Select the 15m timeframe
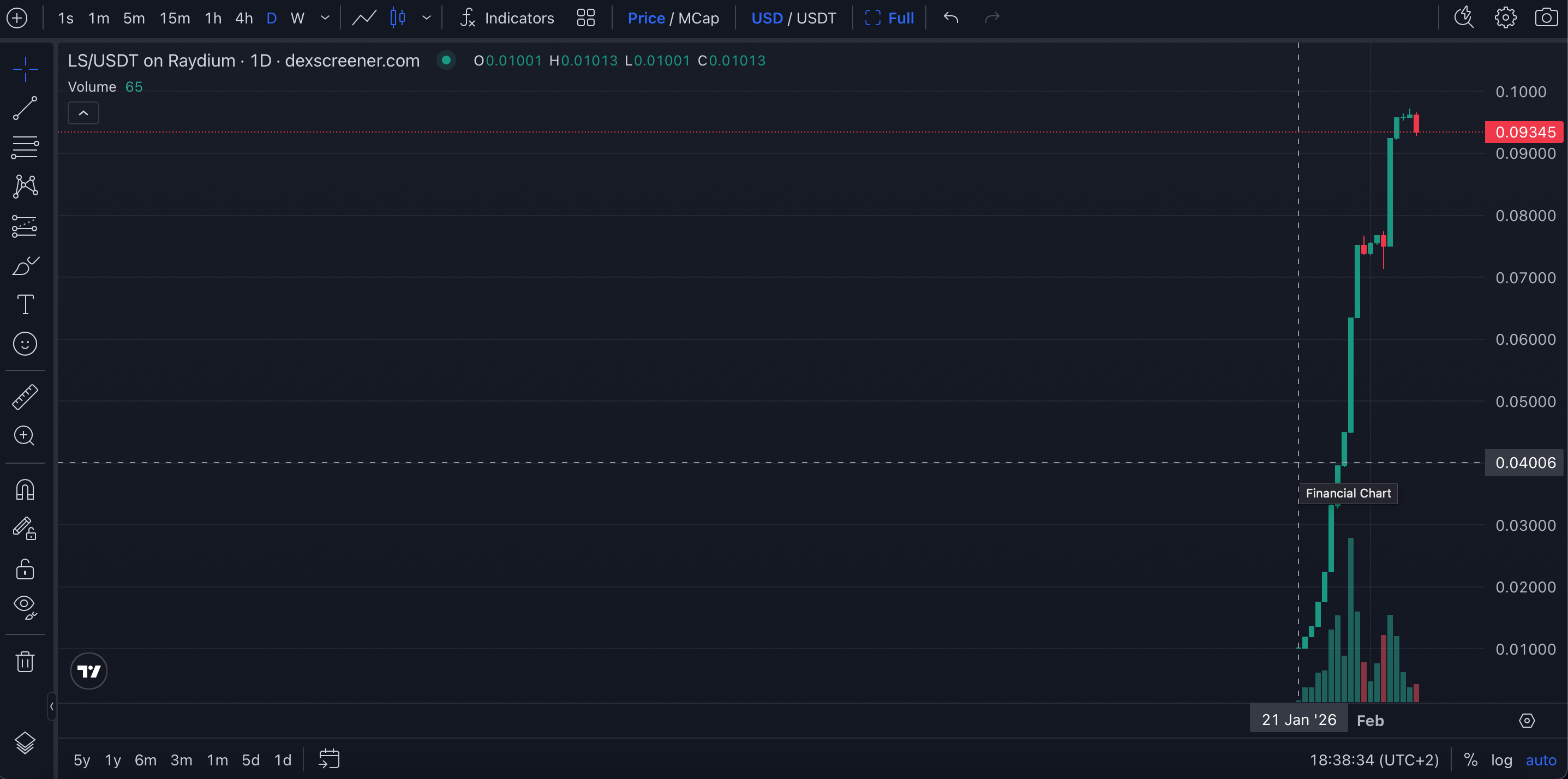 pyautogui.click(x=175, y=18)
